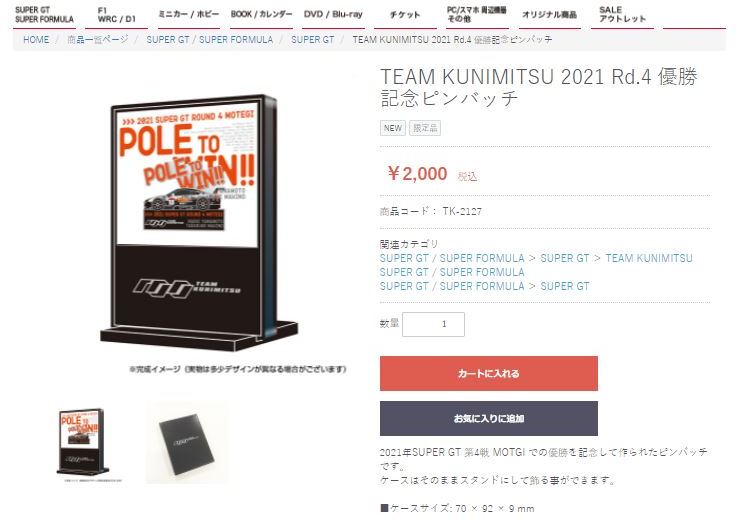Open the 商品一覧ページ breadcrumb link
Viewport: 740px width, 520px height.
[x=98, y=40]
